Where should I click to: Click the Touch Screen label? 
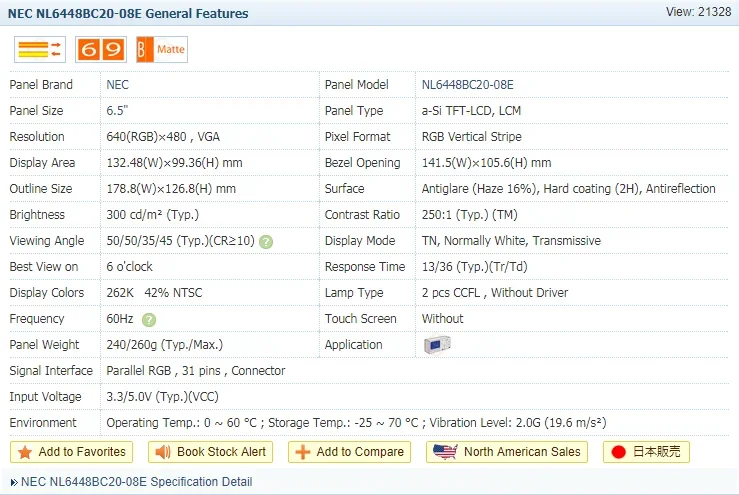pos(361,319)
